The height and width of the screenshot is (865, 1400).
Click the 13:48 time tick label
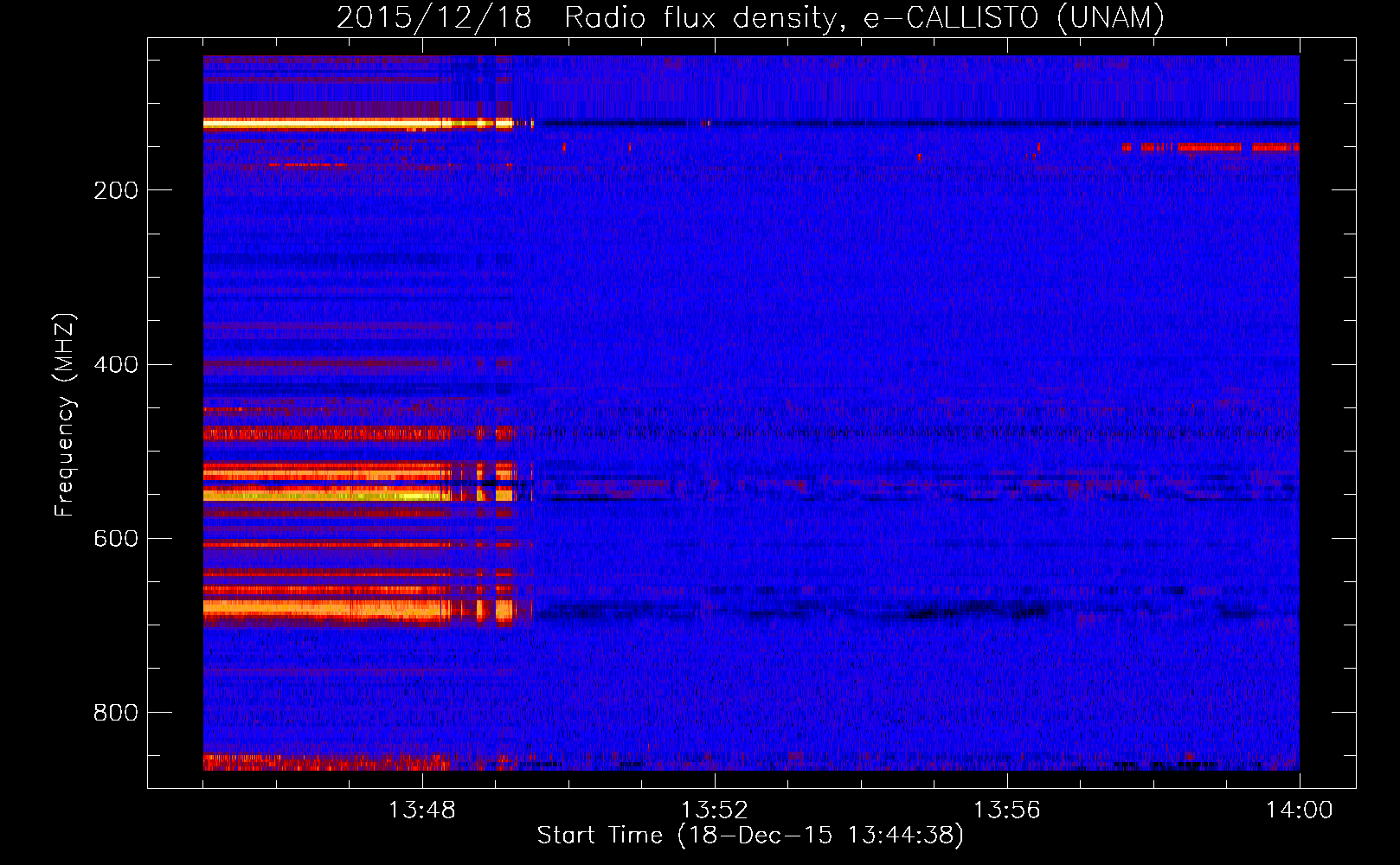coord(422,811)
